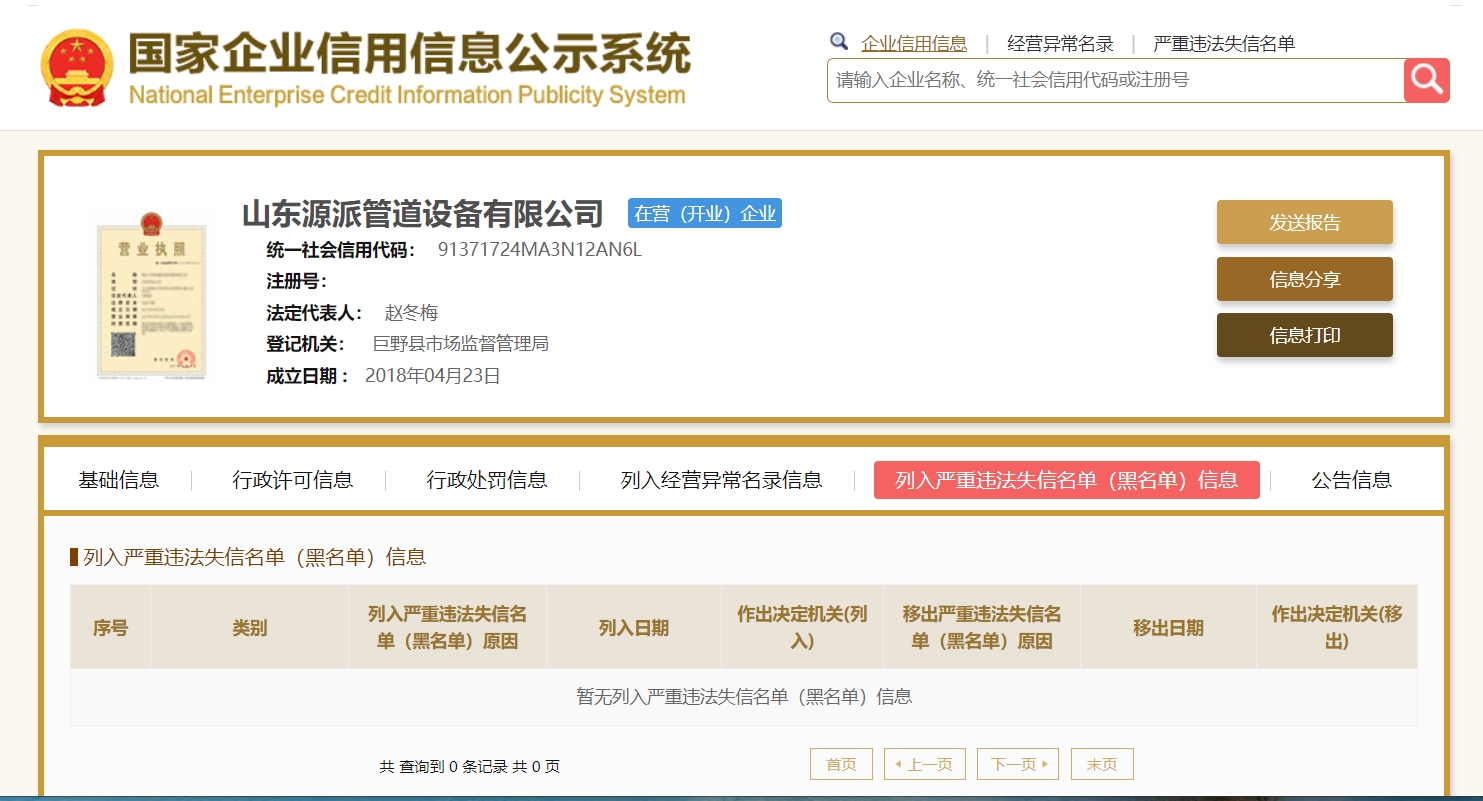Click the 下一页 pagination button
Viewport: 1483px width, 801px height.
pyautogui.click(x=1018, y=764)
